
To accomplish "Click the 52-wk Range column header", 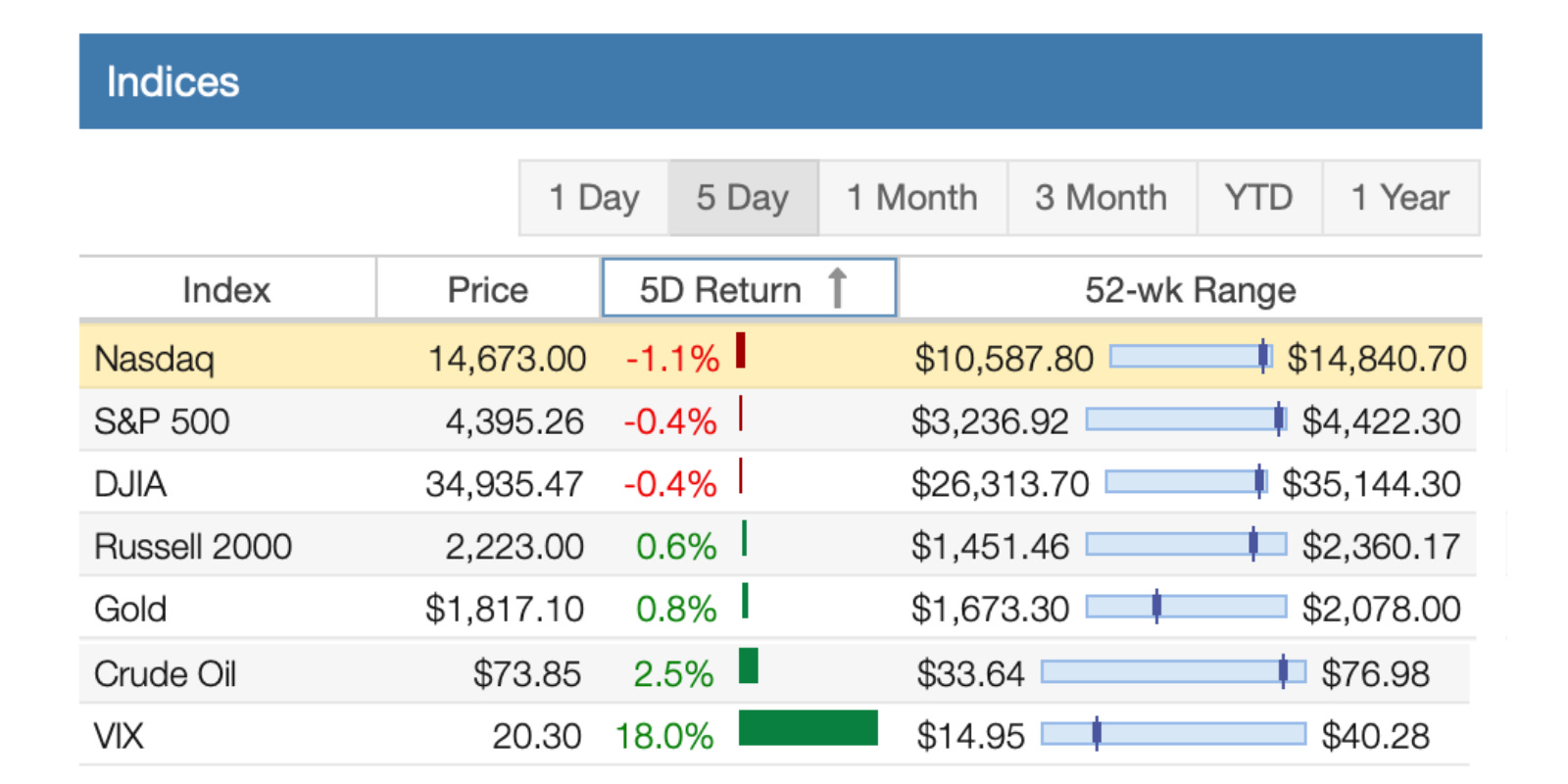I will coord(1190,290).
